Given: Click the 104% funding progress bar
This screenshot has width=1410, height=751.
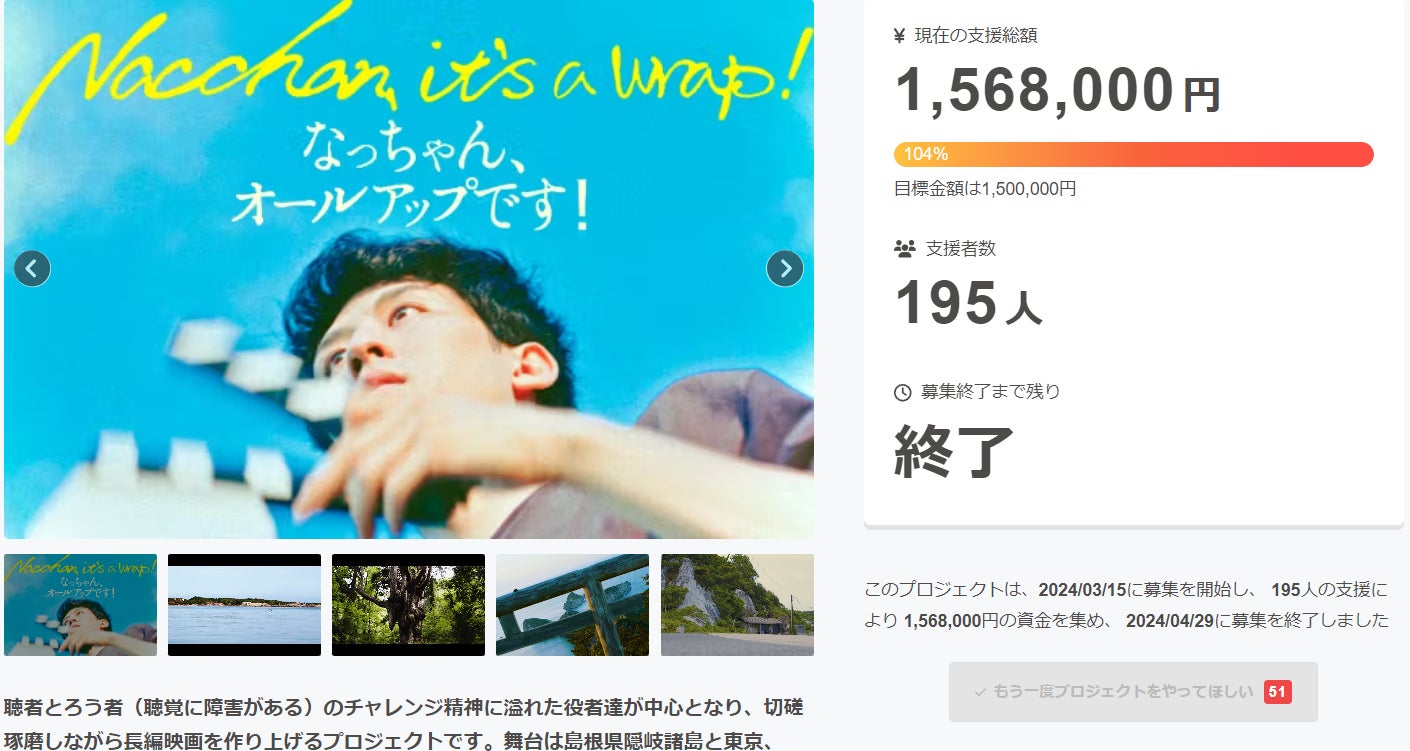Looking at the screenshot, I should [x=1133, y=154].
